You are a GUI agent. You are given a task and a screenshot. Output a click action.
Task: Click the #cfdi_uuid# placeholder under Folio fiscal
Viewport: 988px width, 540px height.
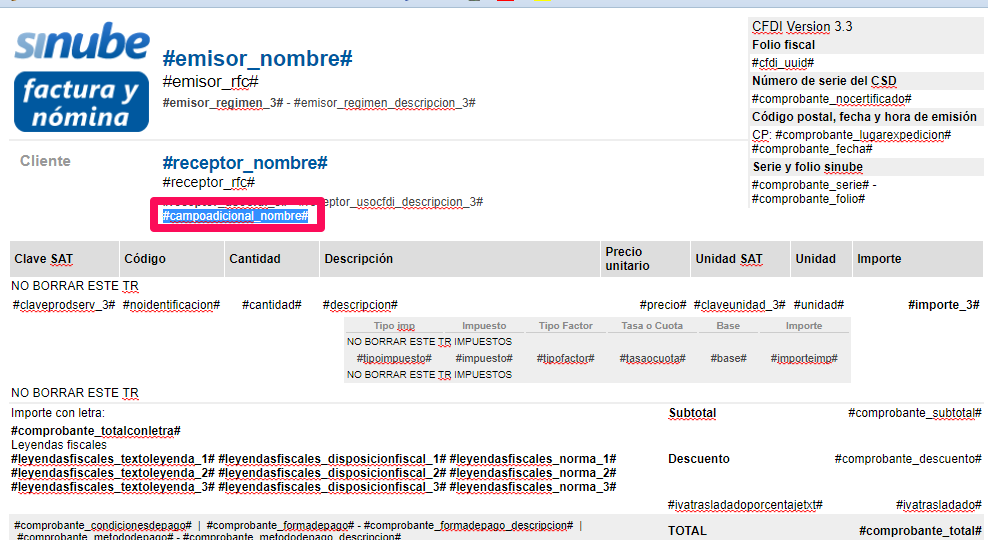pos(782,63)
